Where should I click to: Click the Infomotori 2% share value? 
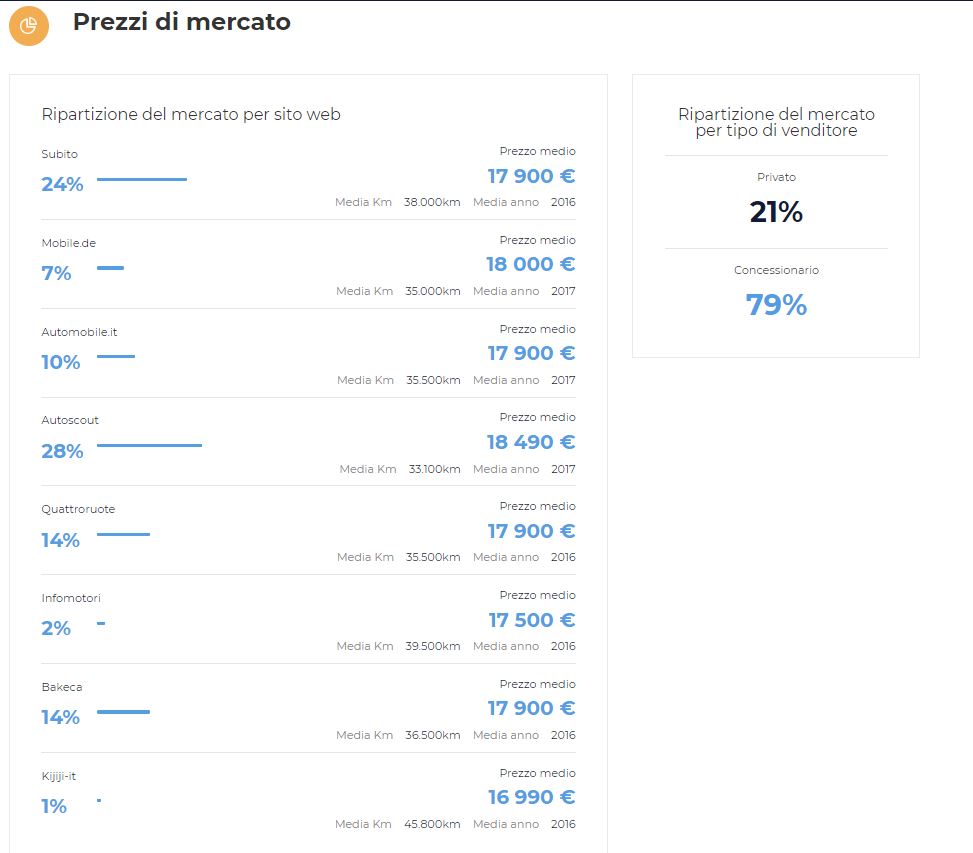pos(56,628)
